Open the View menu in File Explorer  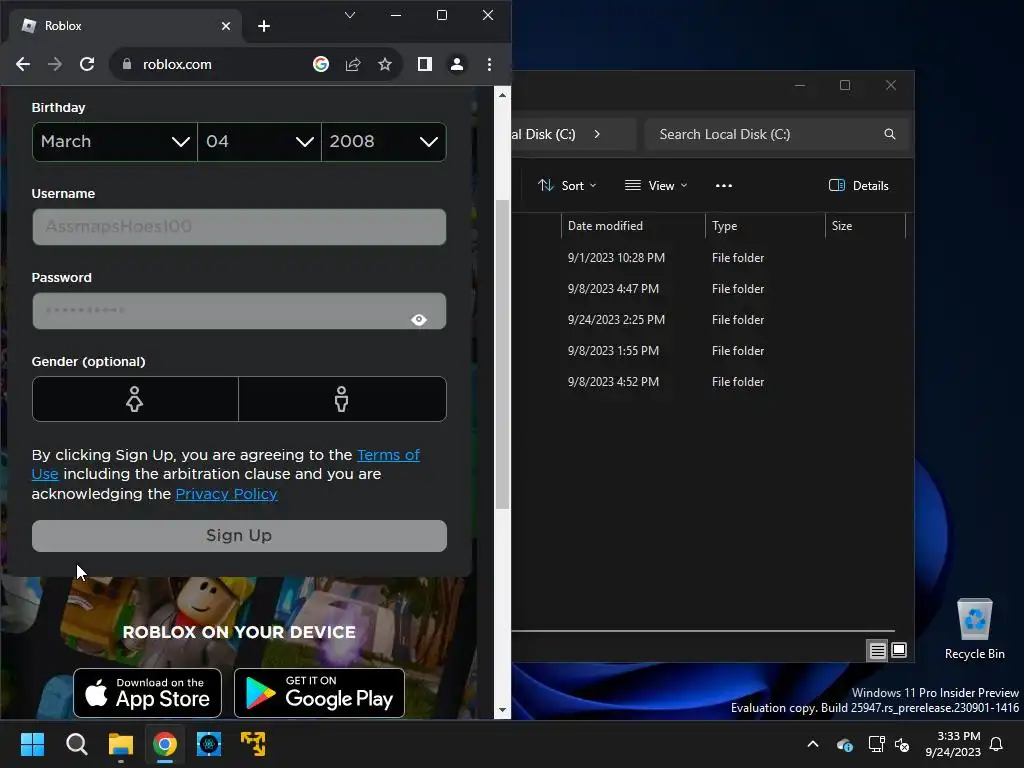coord(656,185)
